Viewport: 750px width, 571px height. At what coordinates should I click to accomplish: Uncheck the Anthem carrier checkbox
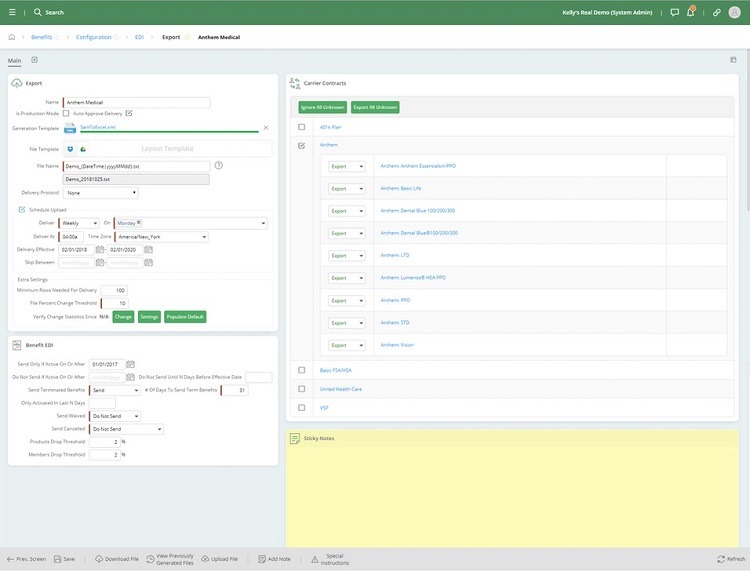[x=301, y=145]
